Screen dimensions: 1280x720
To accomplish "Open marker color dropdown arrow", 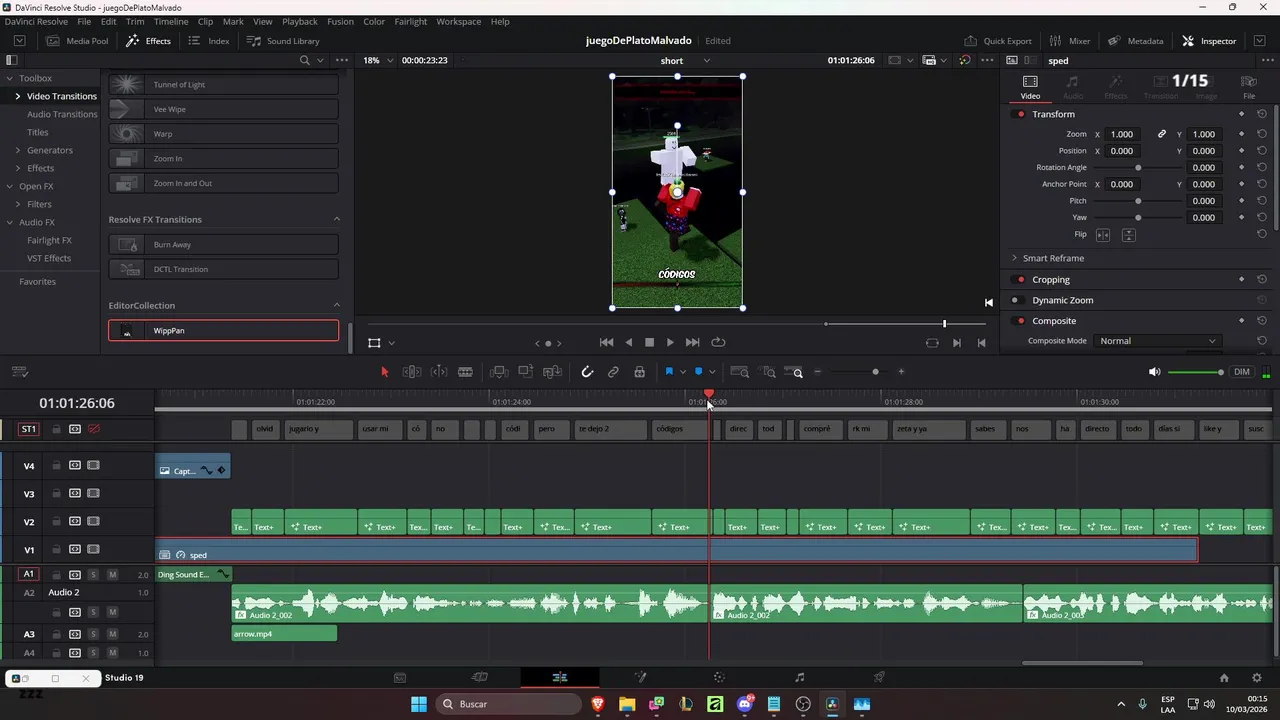I will point(711,372).
